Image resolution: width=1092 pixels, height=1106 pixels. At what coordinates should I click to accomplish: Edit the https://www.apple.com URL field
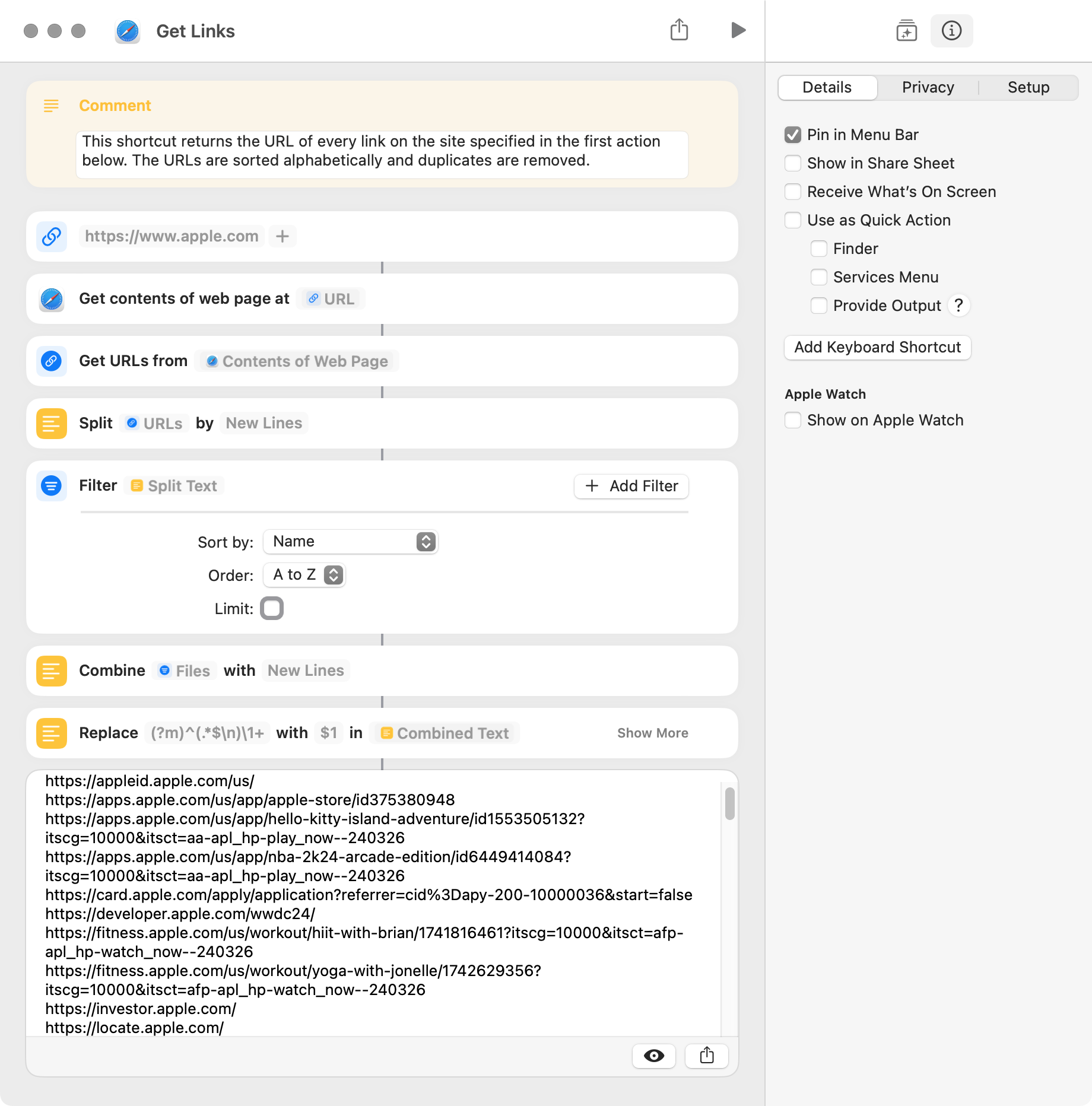172,236
